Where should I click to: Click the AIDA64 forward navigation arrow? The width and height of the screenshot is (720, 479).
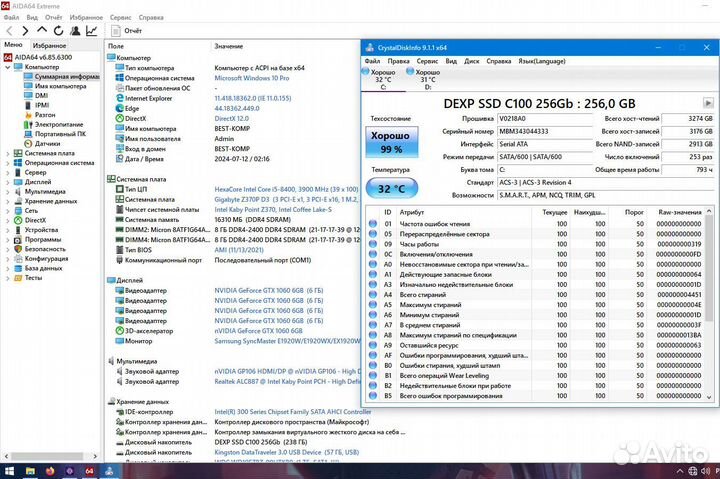coord(25,31)
